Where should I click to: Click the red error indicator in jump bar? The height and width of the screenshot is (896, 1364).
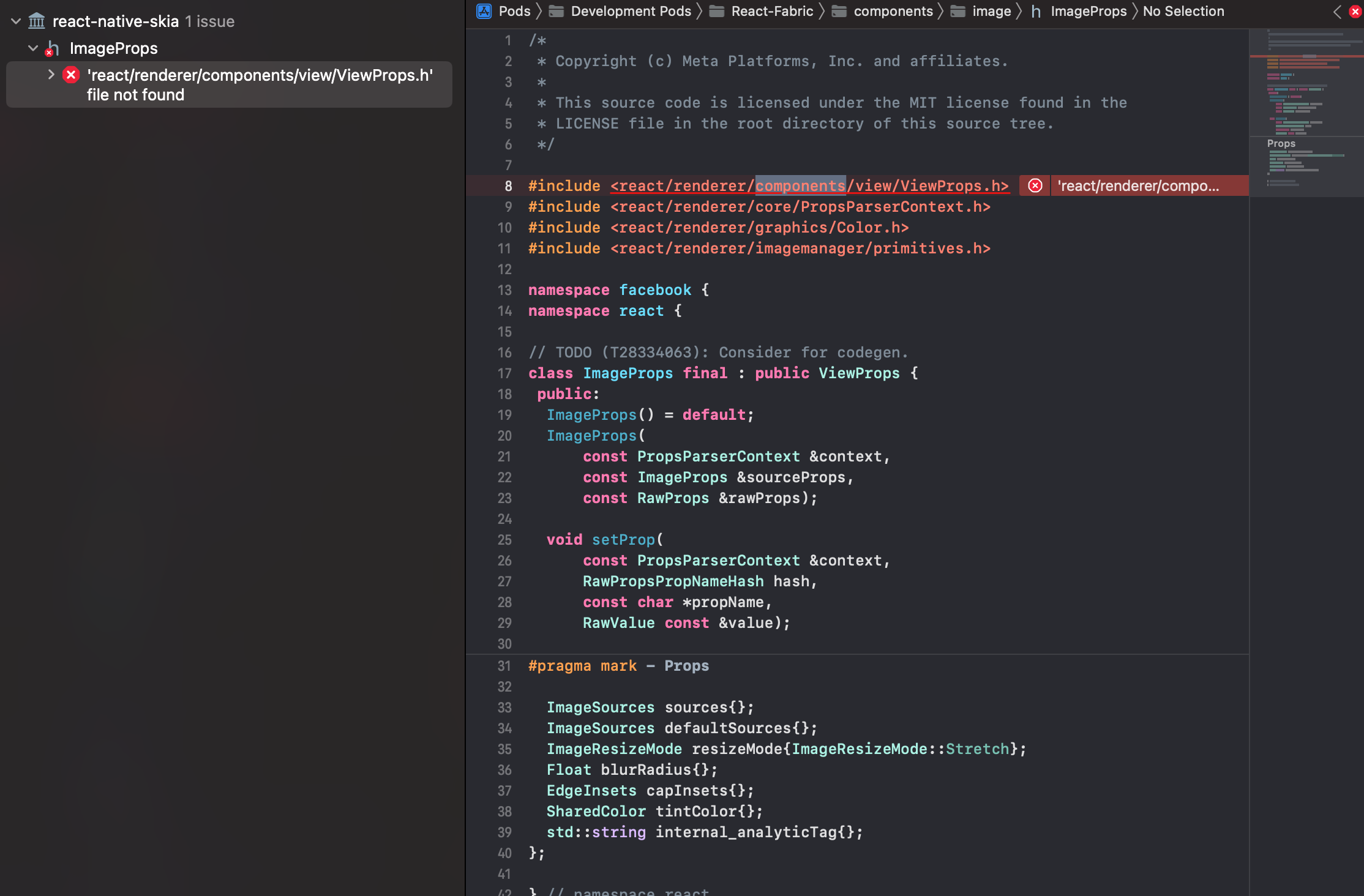click(x=1355, y=12)
